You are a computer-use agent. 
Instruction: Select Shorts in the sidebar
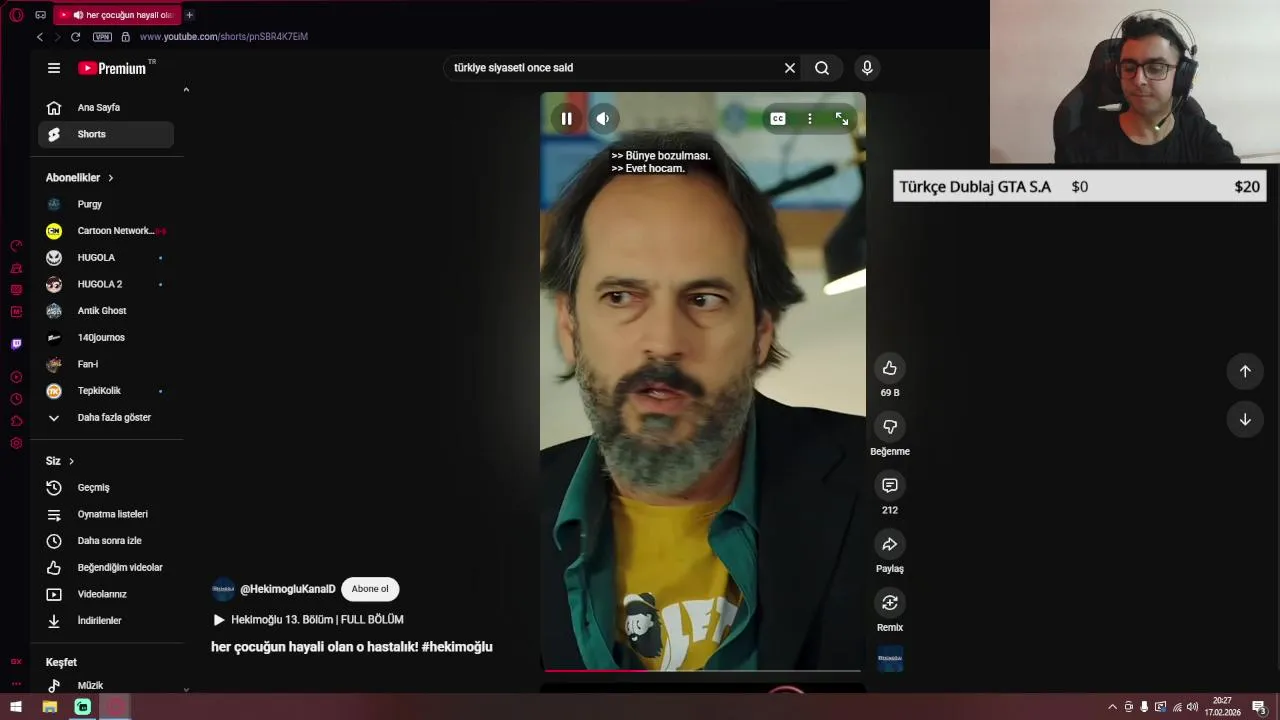tap(106, 134)
